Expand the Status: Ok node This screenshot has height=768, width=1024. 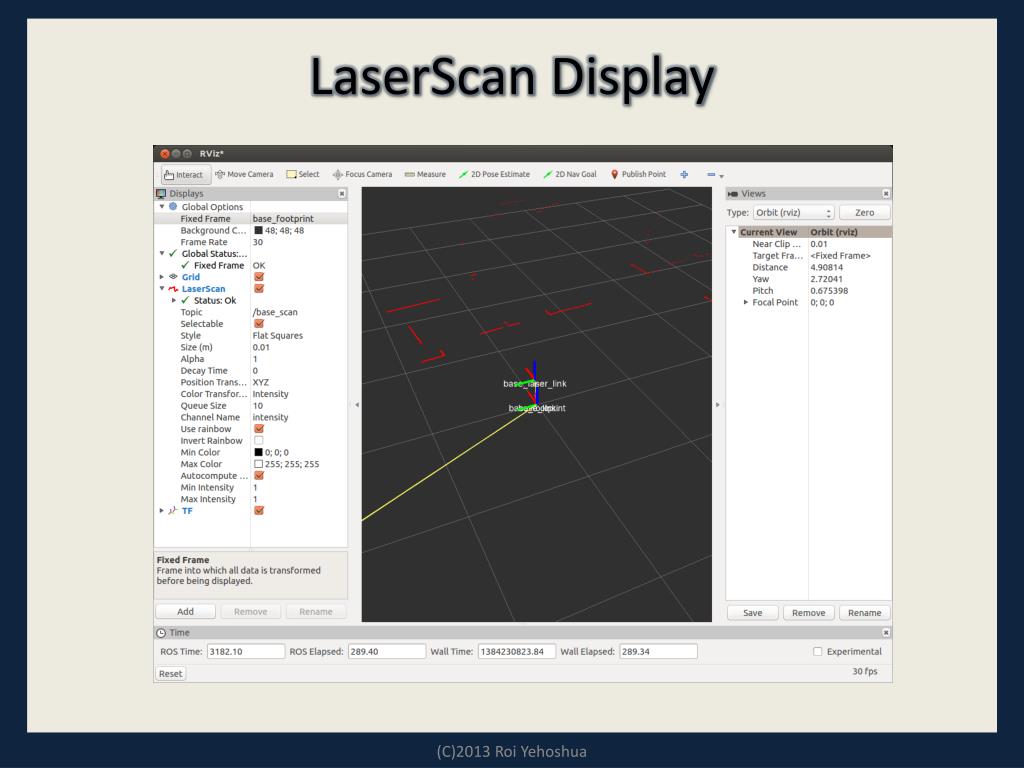(x=174, y=300)
